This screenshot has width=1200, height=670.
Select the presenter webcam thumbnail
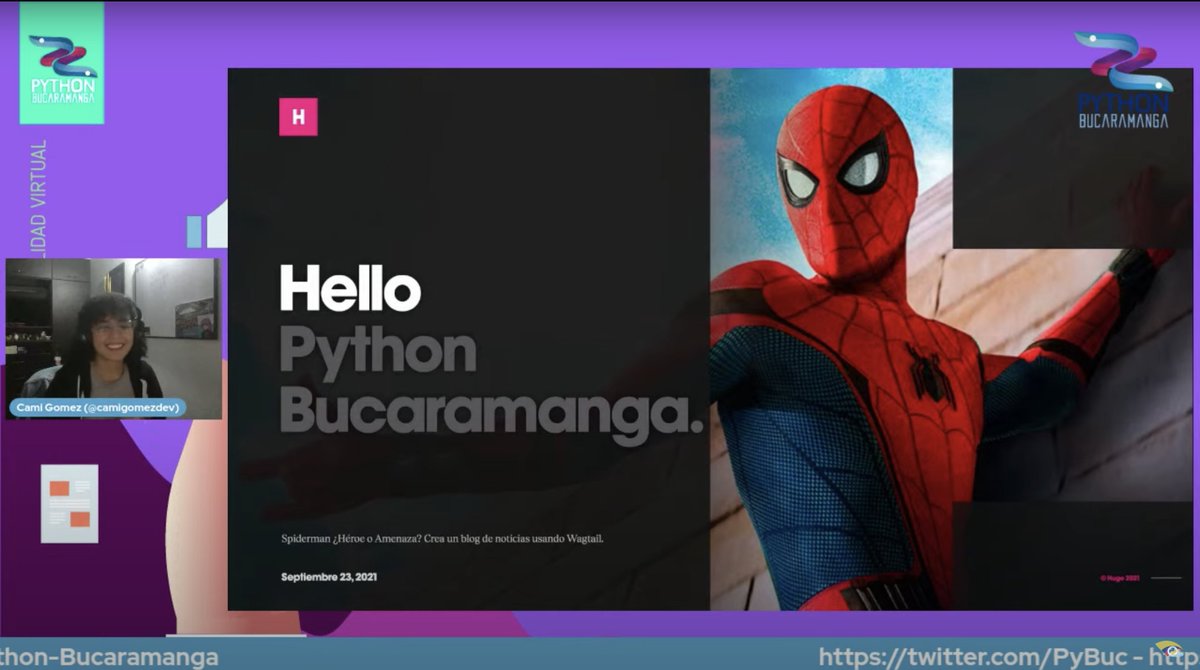click(x=113, y=338)
